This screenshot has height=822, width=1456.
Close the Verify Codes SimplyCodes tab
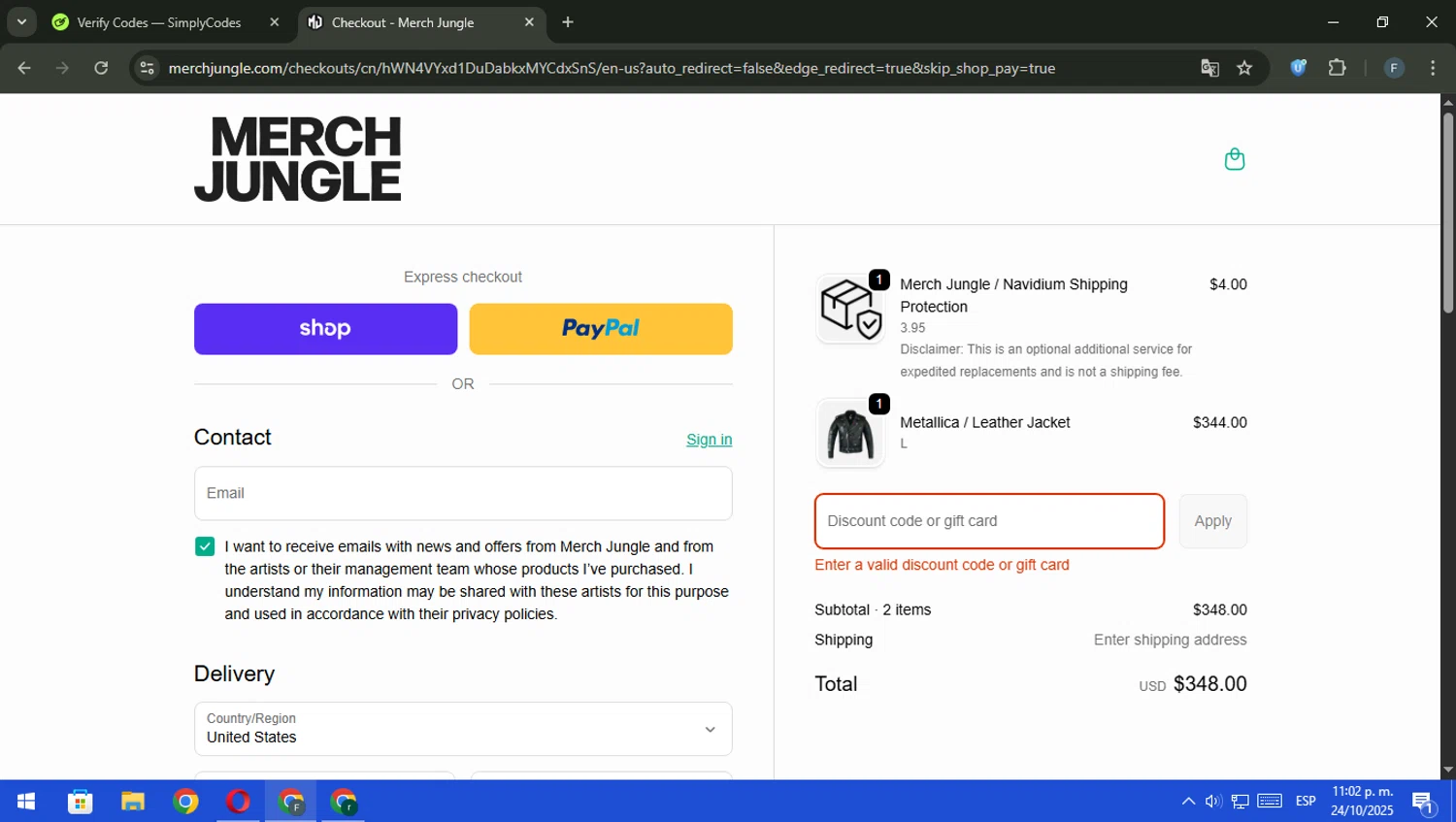(275, 22)
